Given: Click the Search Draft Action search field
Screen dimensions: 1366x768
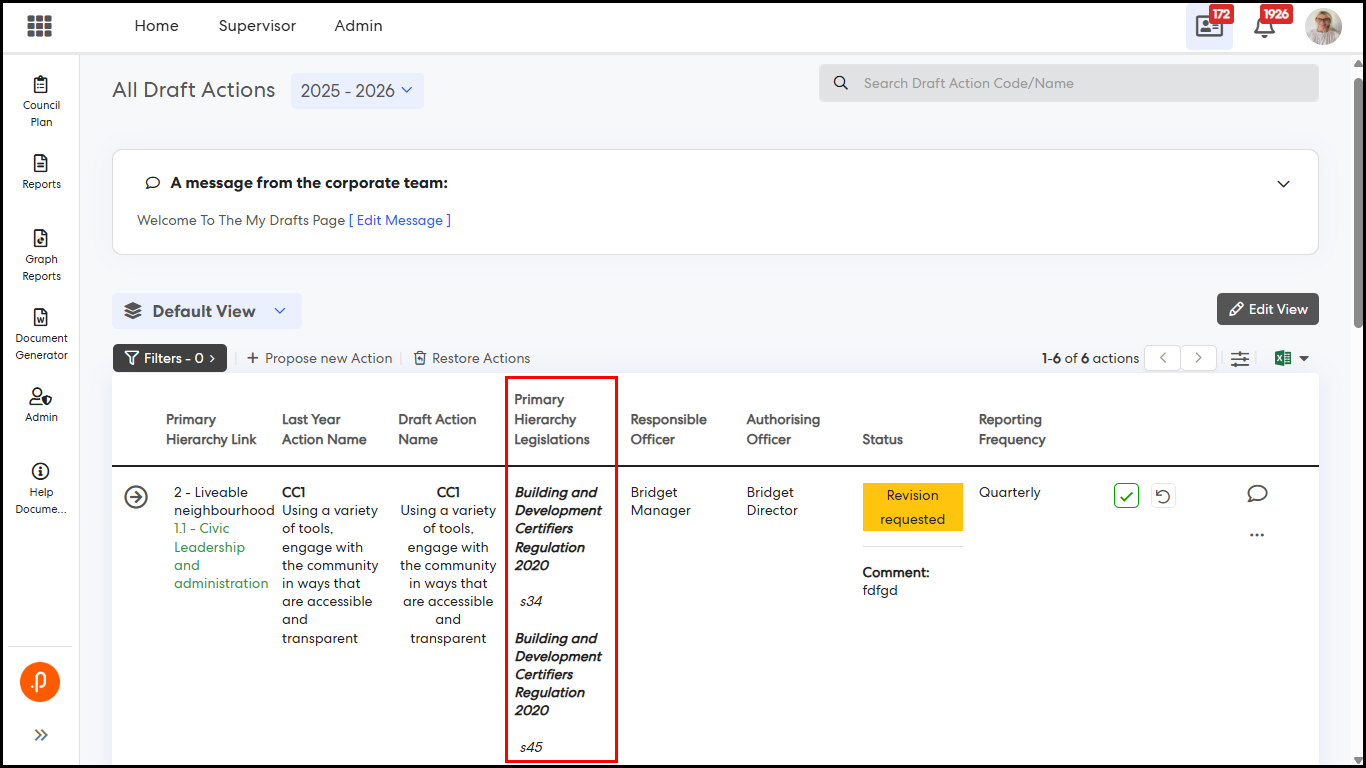Looking at the screenshot, I should point(1068,83).
